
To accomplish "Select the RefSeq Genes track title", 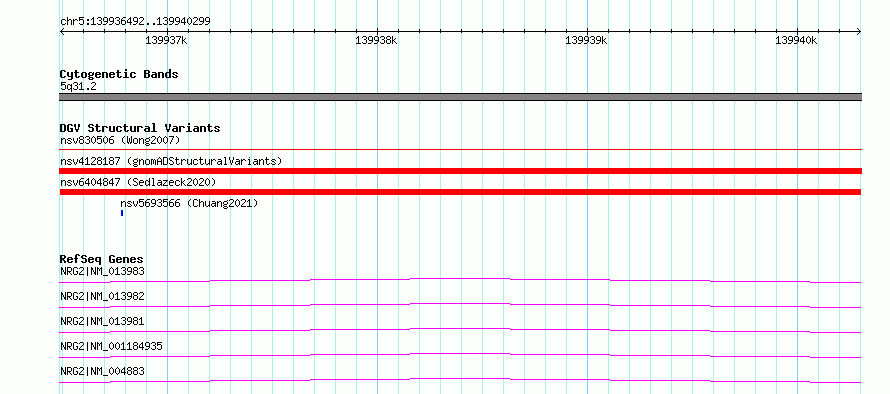I will pyautogui.click(x=102, y=259).
